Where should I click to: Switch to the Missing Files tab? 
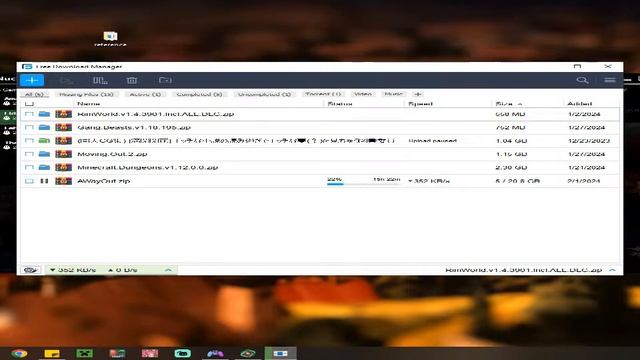87,94
